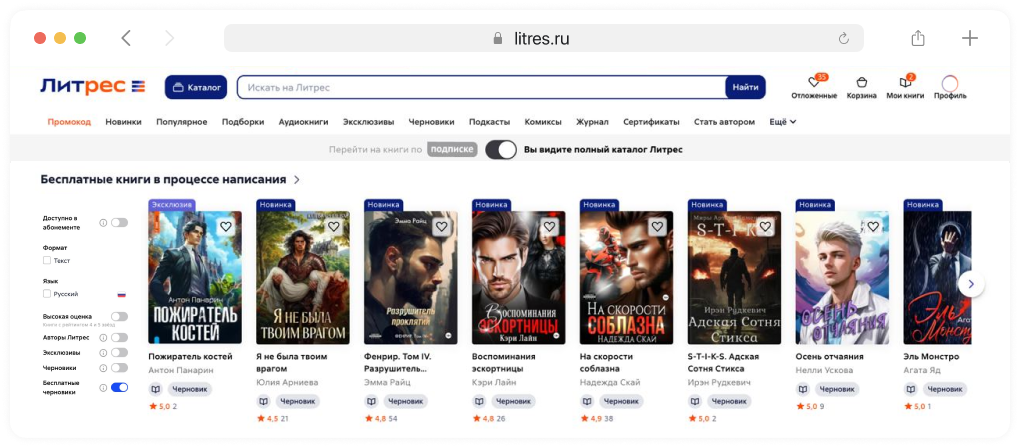Click the book icon under Эмма Райц
This screenshot has height=448, width=1020.
click(x=371, y=402)
